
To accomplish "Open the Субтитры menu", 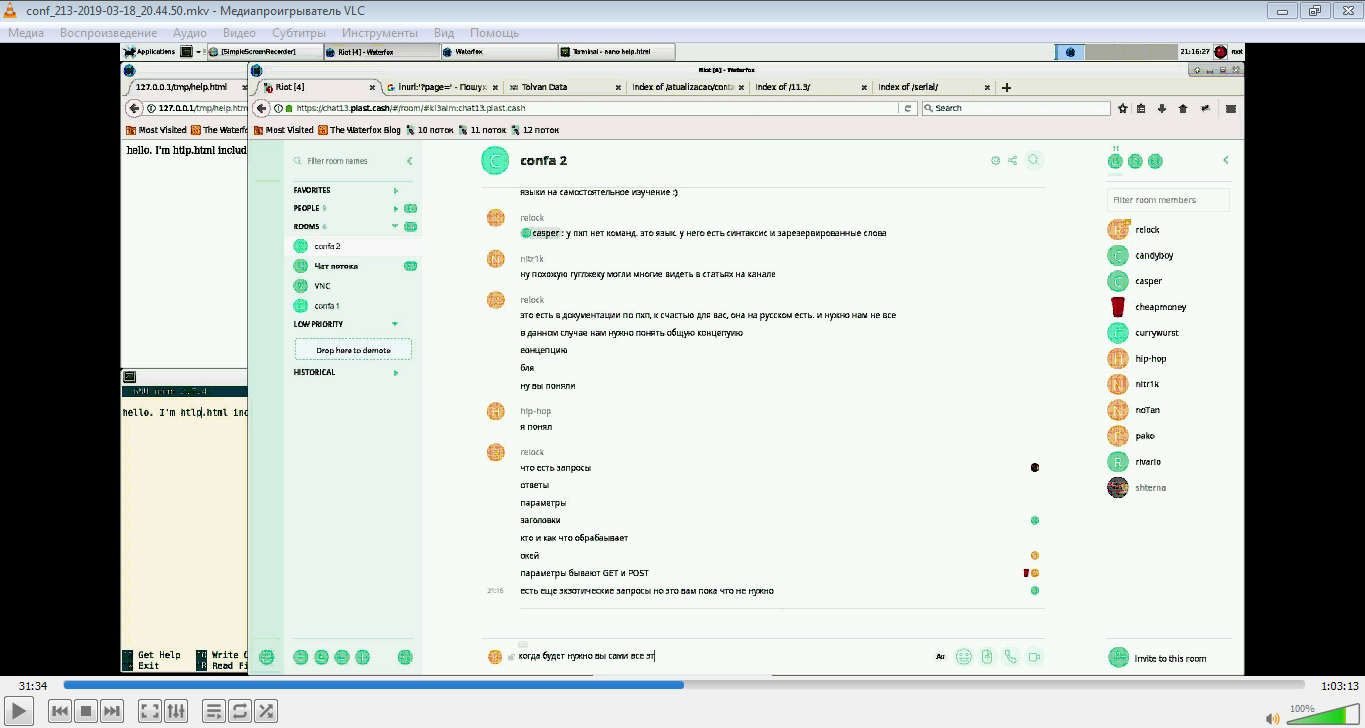I will [x=299, y=33].
